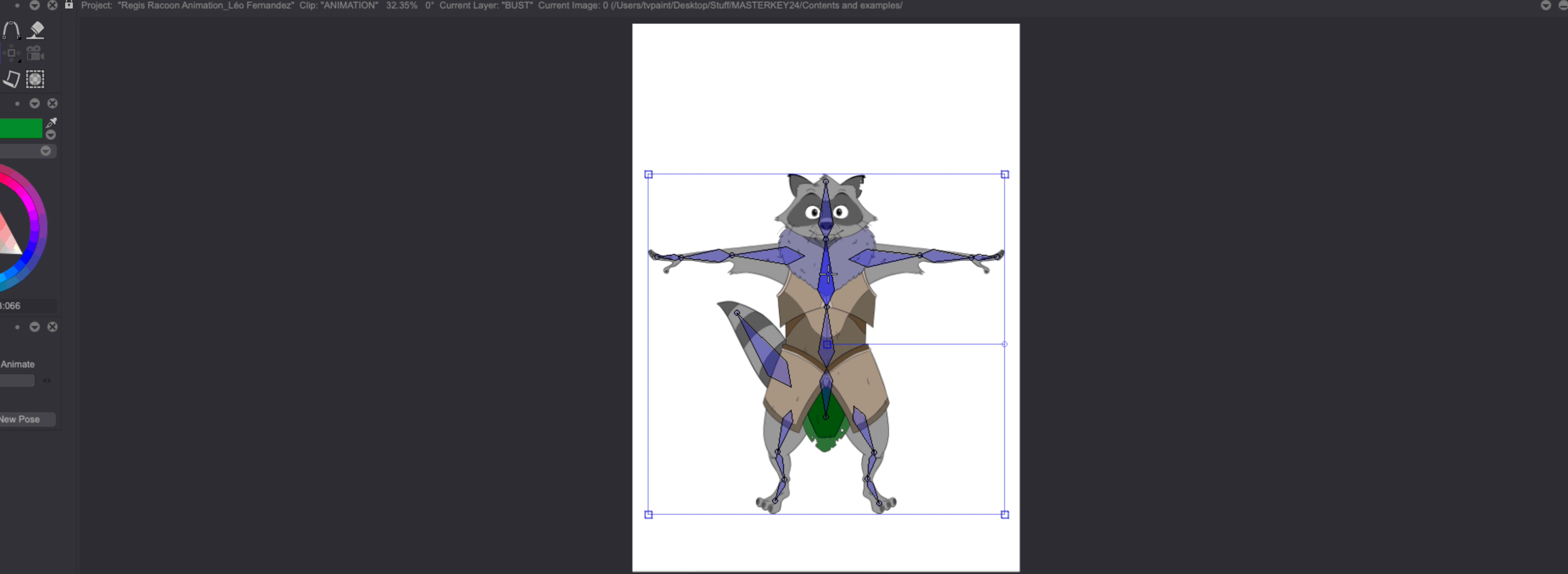This screenshot has width=1568, height=574.
Task: Select the flip page tool
Action: point(11,78)
